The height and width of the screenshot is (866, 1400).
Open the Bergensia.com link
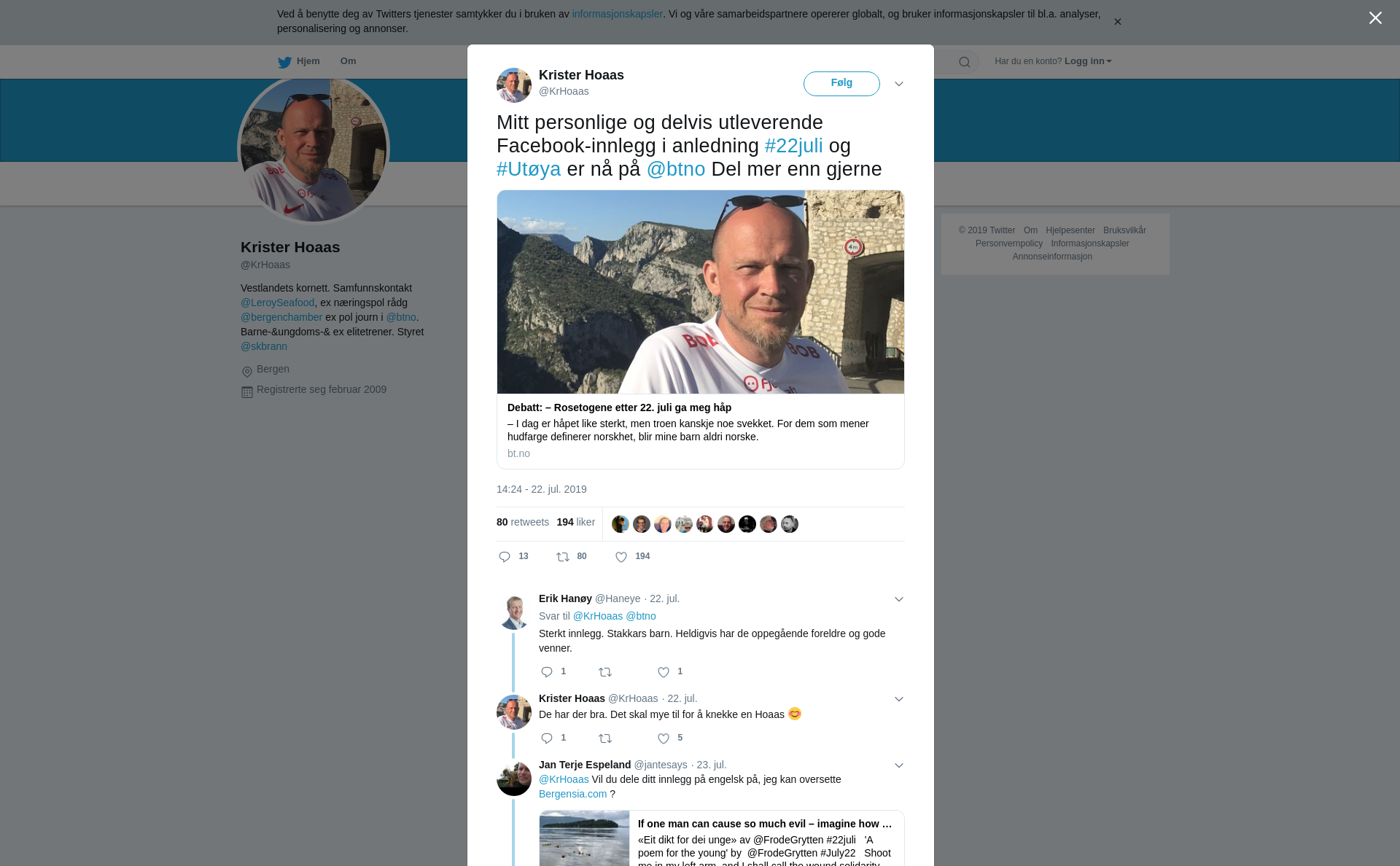(x=572, y=794)
